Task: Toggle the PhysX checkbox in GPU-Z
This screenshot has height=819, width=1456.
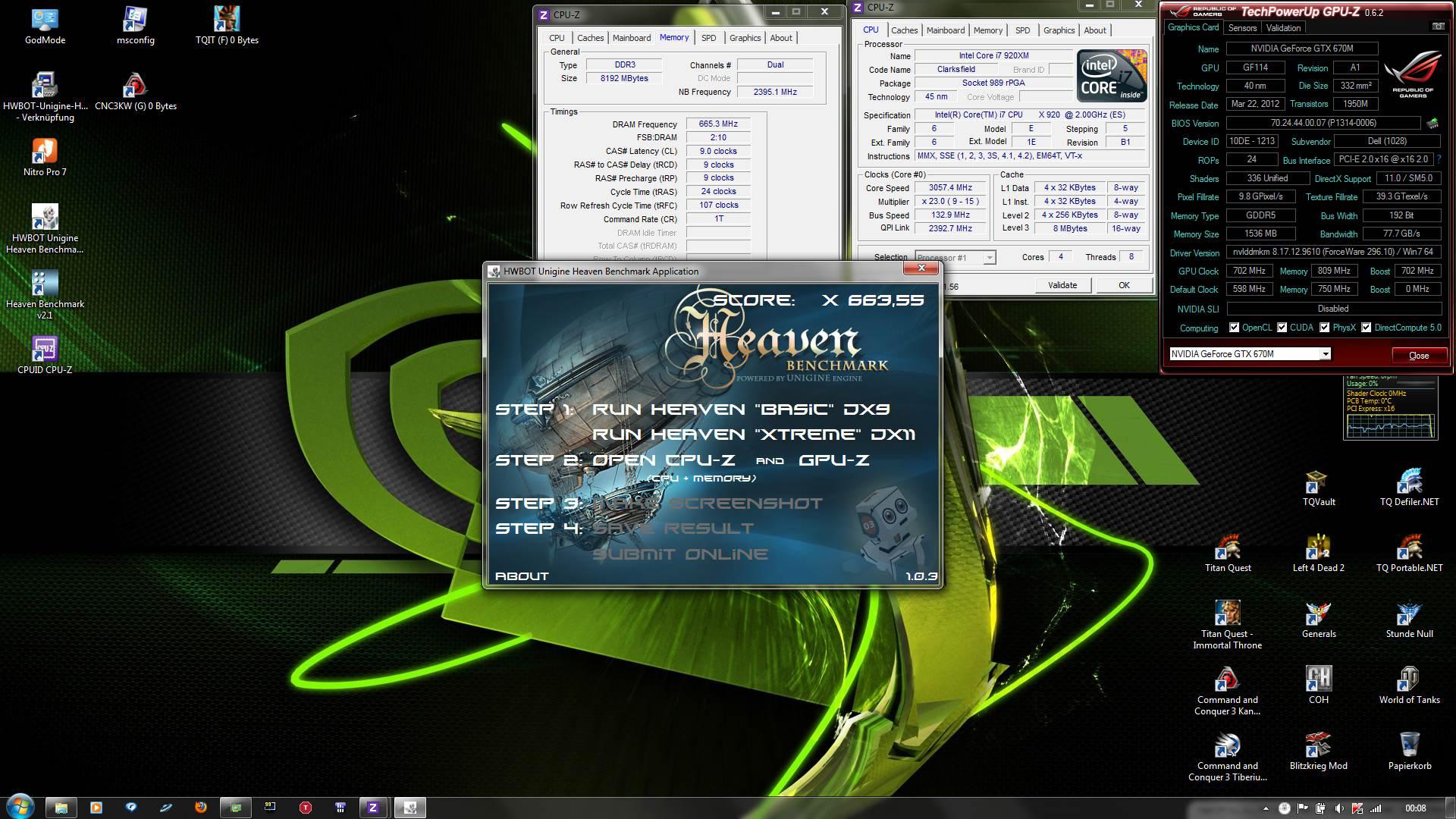Action: click(1325, 328)
